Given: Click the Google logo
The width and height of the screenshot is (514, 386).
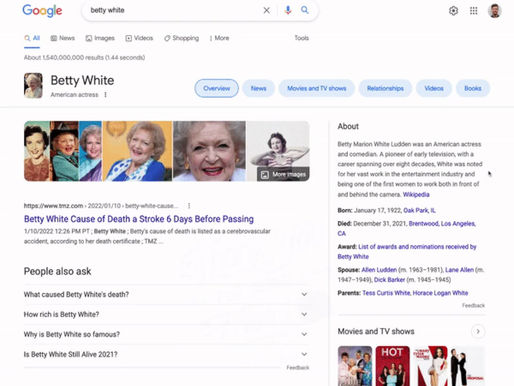Looking at the screenshot, I should (42, 11).
